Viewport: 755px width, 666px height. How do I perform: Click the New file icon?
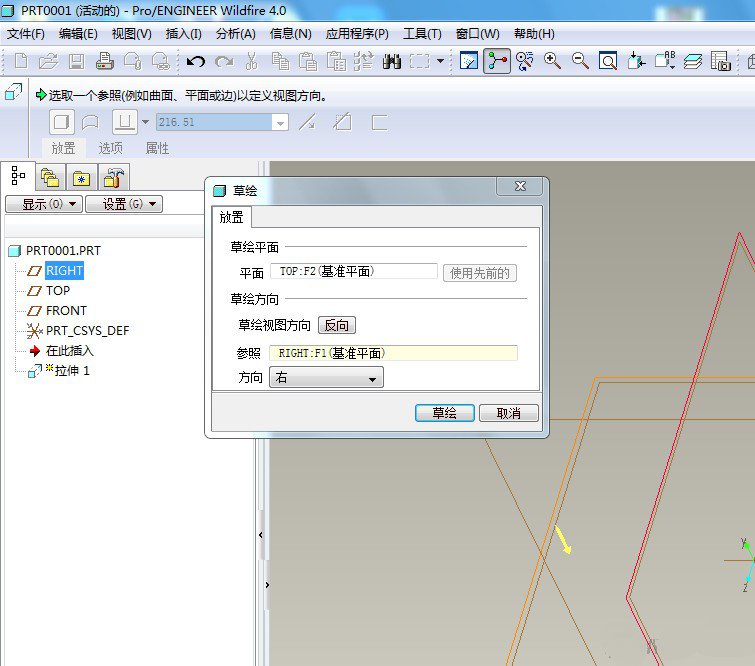click(21, 61)
